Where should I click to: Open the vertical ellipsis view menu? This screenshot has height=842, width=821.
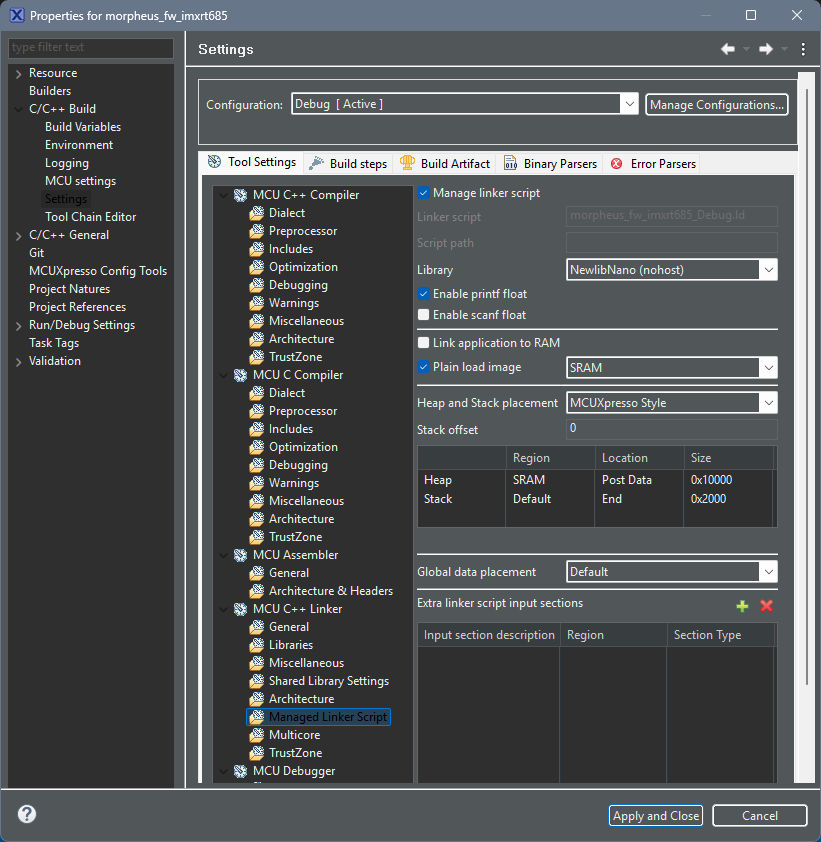pos(803,48)
